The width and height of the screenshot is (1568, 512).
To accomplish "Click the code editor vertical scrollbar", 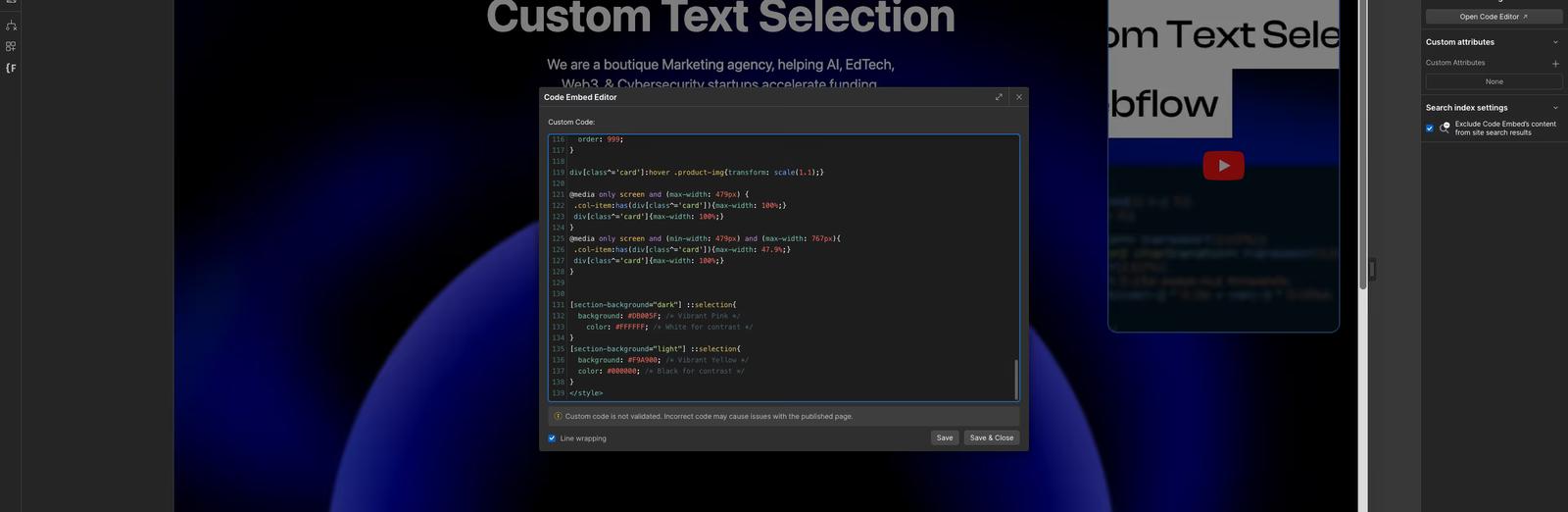I will click(x=1016, y=379).
